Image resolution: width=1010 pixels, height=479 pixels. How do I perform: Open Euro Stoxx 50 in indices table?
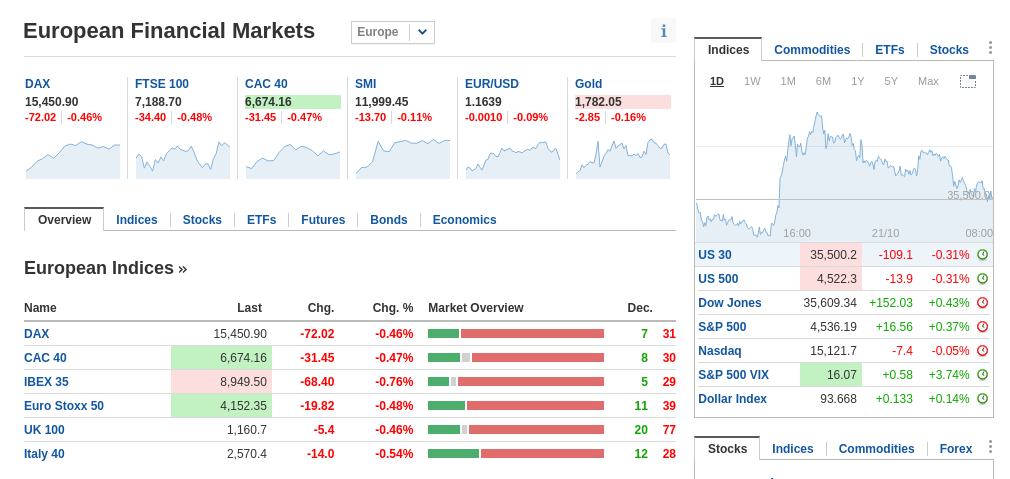(x=64, y=406)
